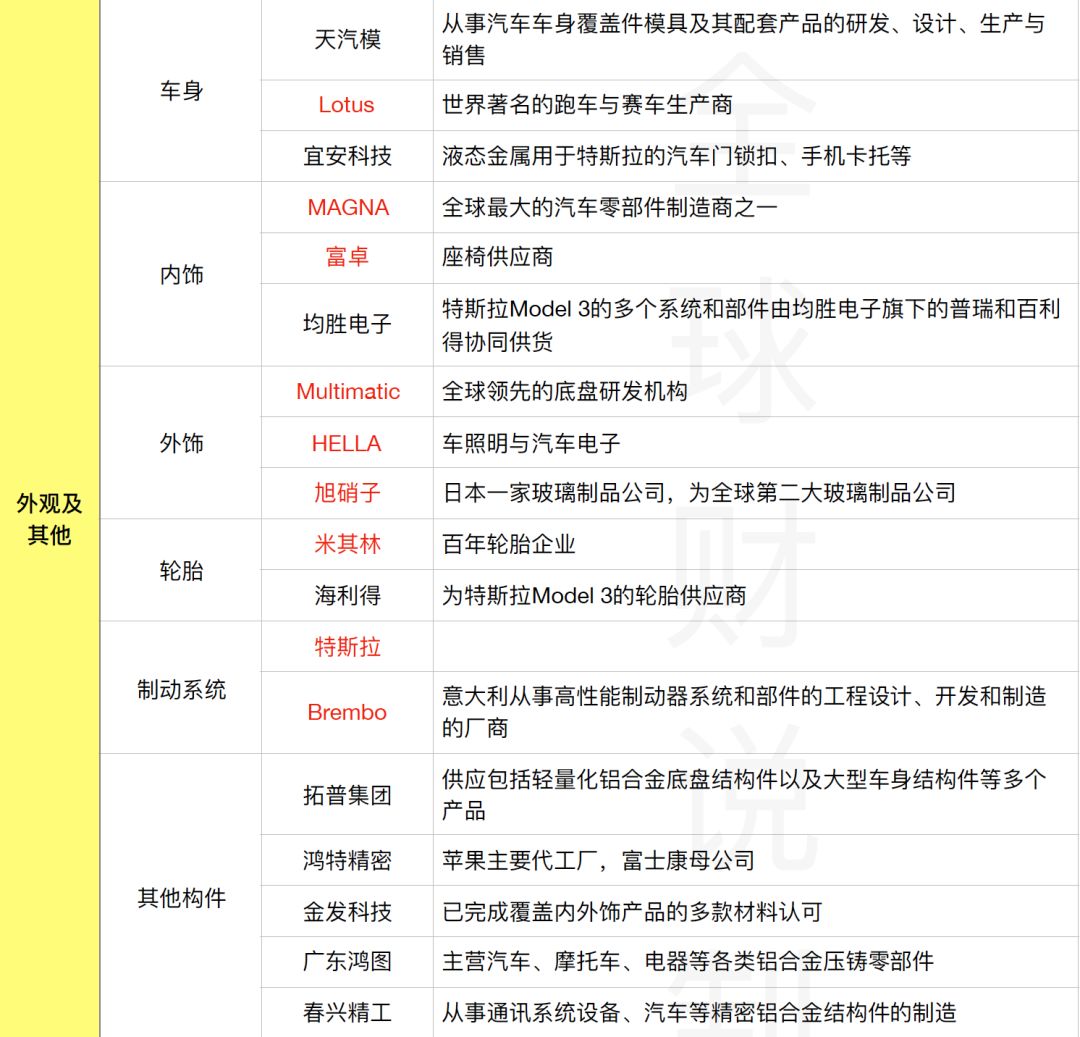Select the 制动系统 subcategory cell
The width and height of the screenshot is (1080, 1037).
[181, 688]
